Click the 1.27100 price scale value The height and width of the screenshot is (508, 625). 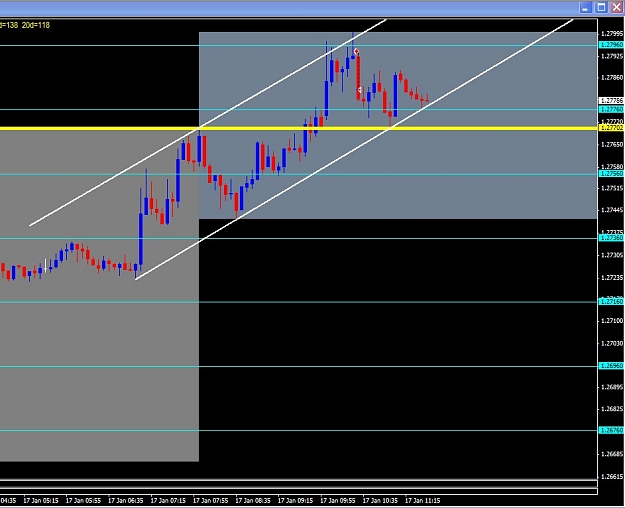point(612,321)
